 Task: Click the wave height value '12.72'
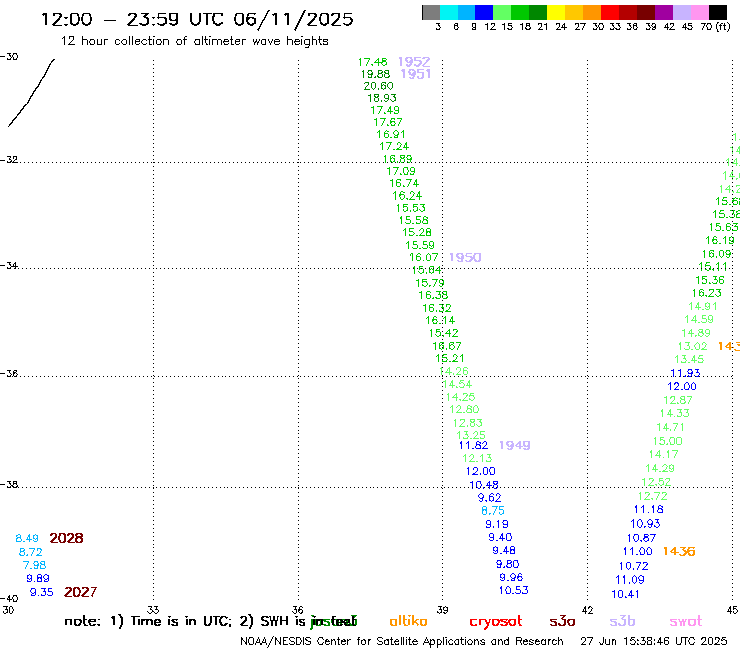pos(652,496)
